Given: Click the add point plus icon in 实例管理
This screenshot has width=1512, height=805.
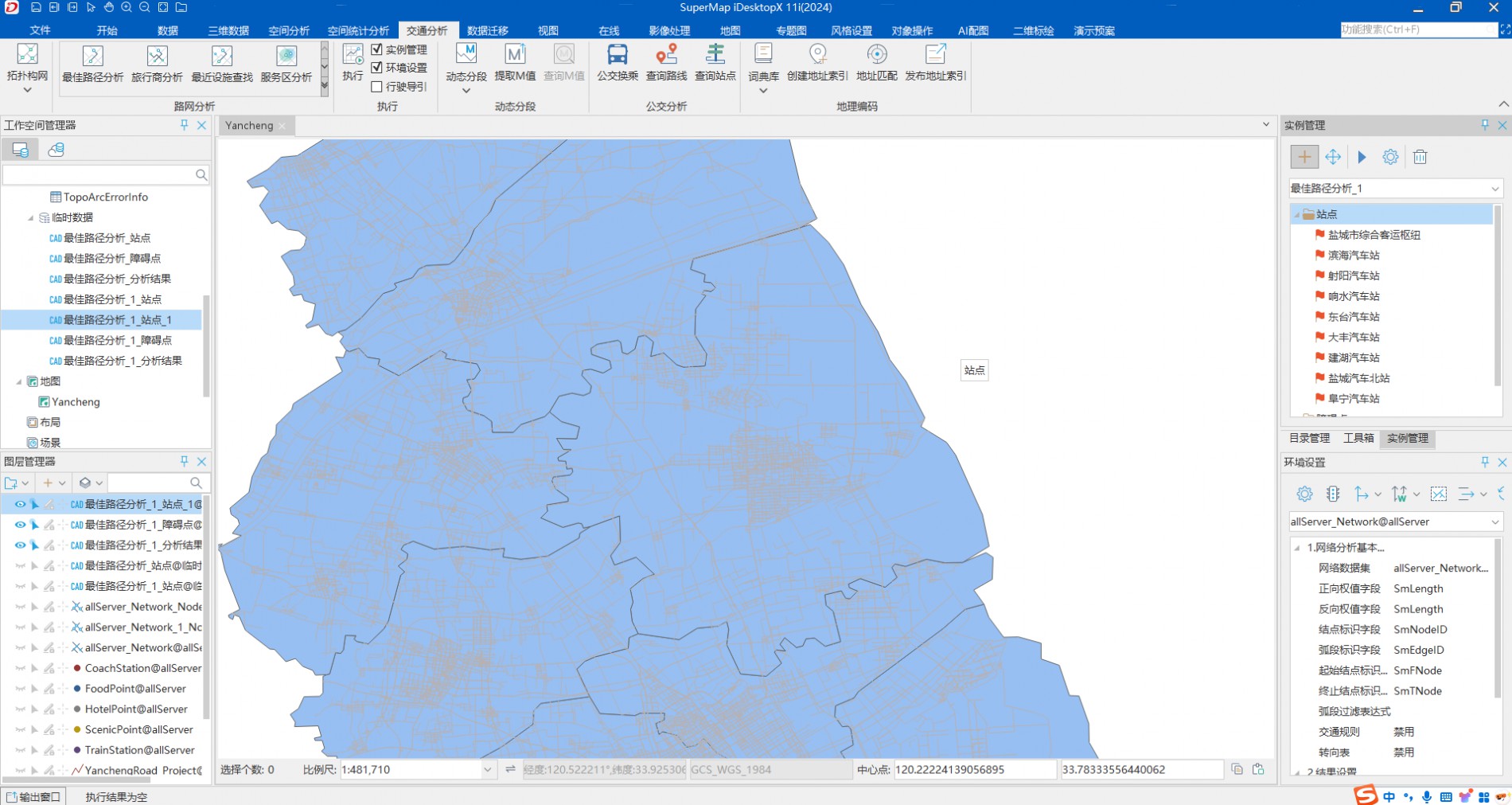Looking at the screenshot, I should click(x=1304, y=157).
